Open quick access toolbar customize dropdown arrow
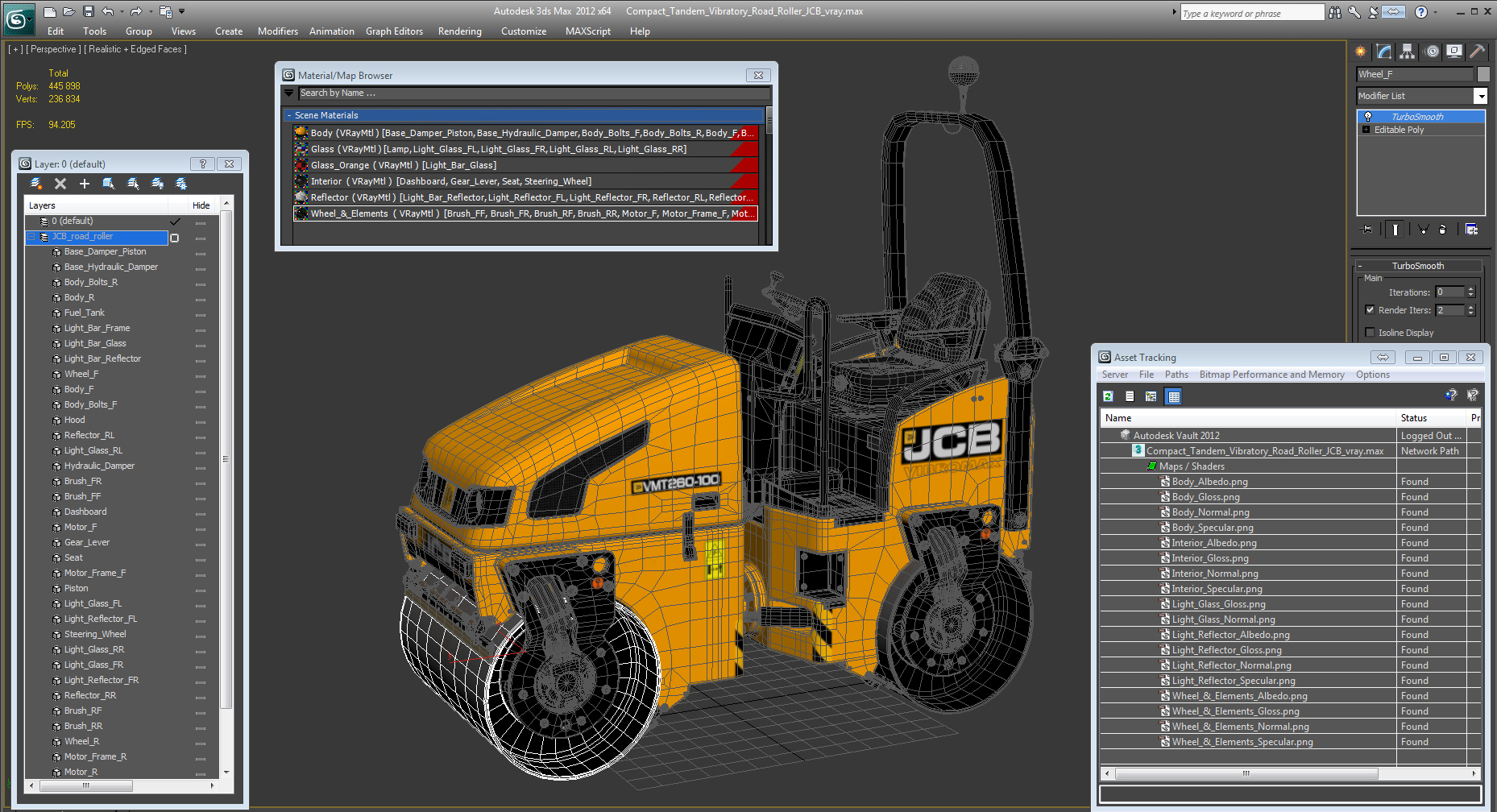 click(182, 11)
